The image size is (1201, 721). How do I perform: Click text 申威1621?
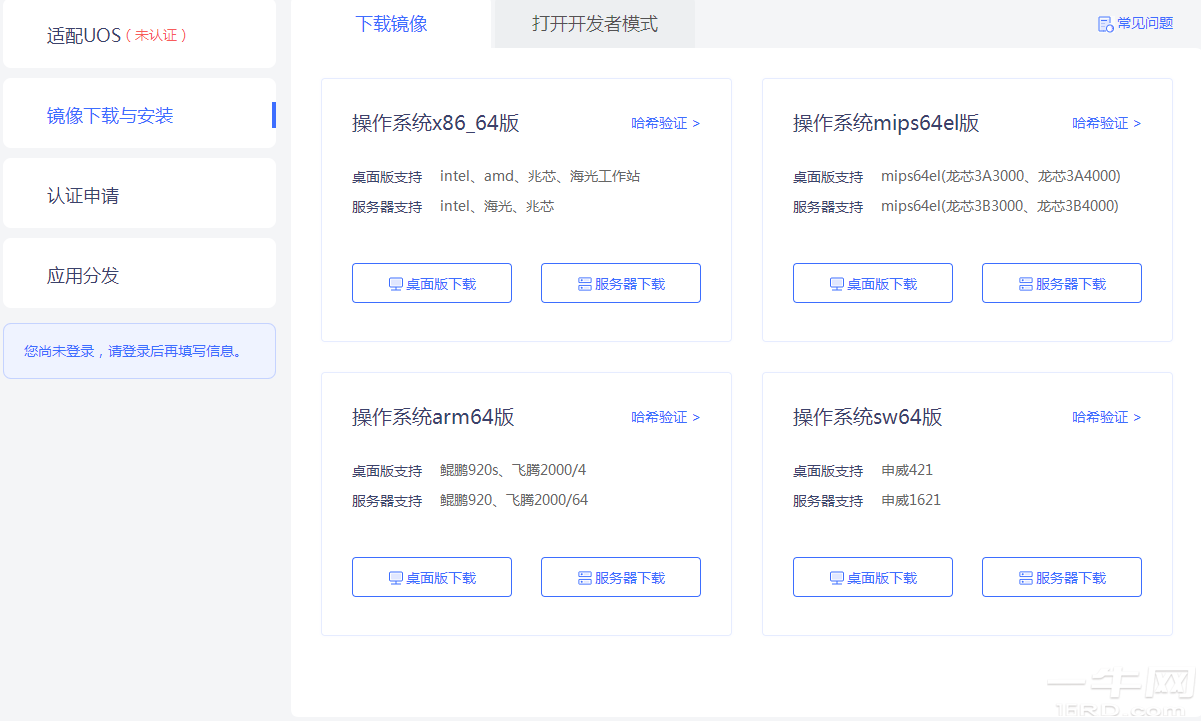911,500
